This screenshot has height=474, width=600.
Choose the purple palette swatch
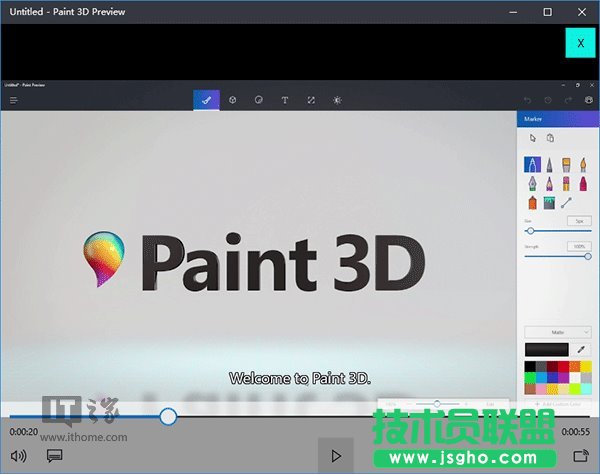coord(563,378)
